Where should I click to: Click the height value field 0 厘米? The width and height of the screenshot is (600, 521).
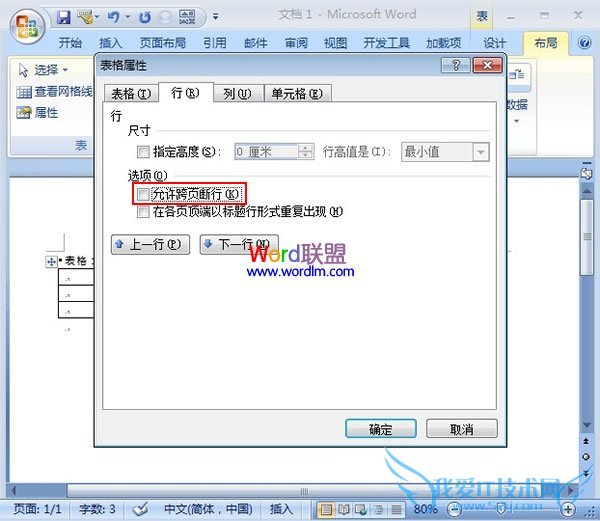(x=266, y=152)
